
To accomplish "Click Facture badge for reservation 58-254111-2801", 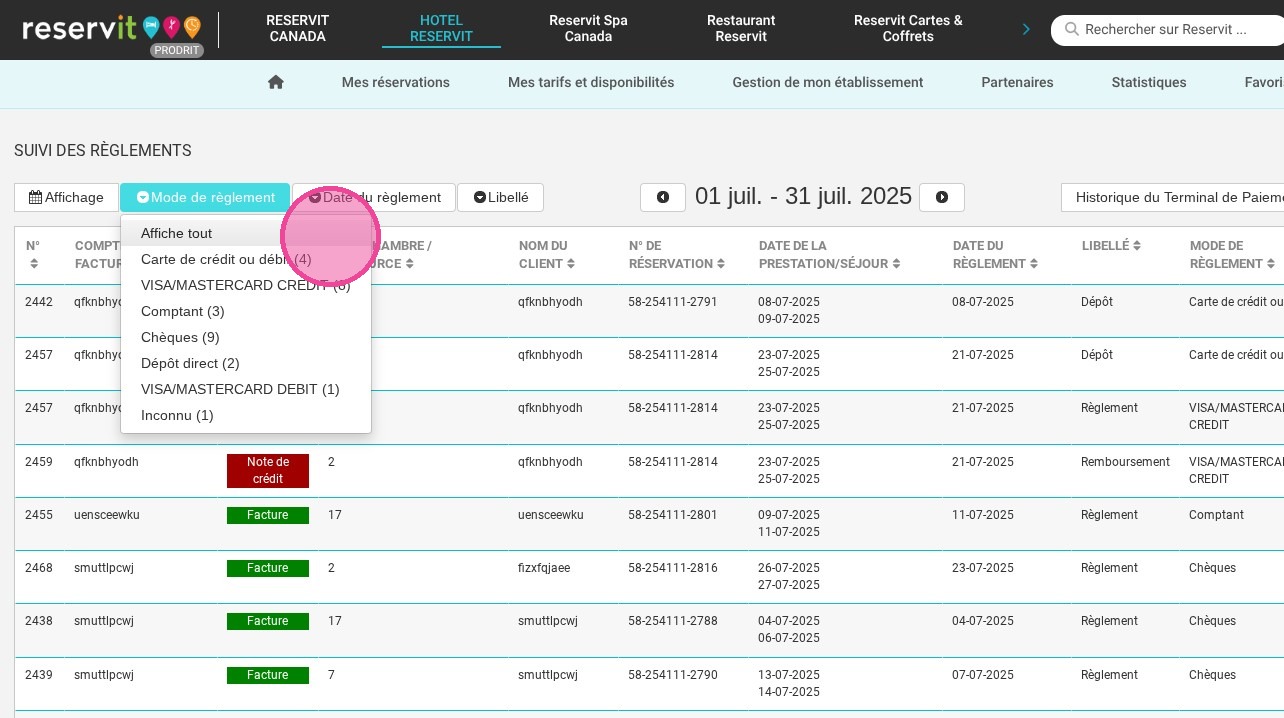I will click(x=268, y=515).
